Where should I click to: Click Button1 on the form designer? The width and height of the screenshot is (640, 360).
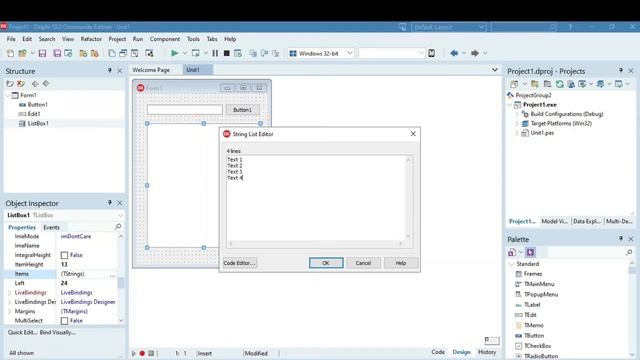pos(242,110)
